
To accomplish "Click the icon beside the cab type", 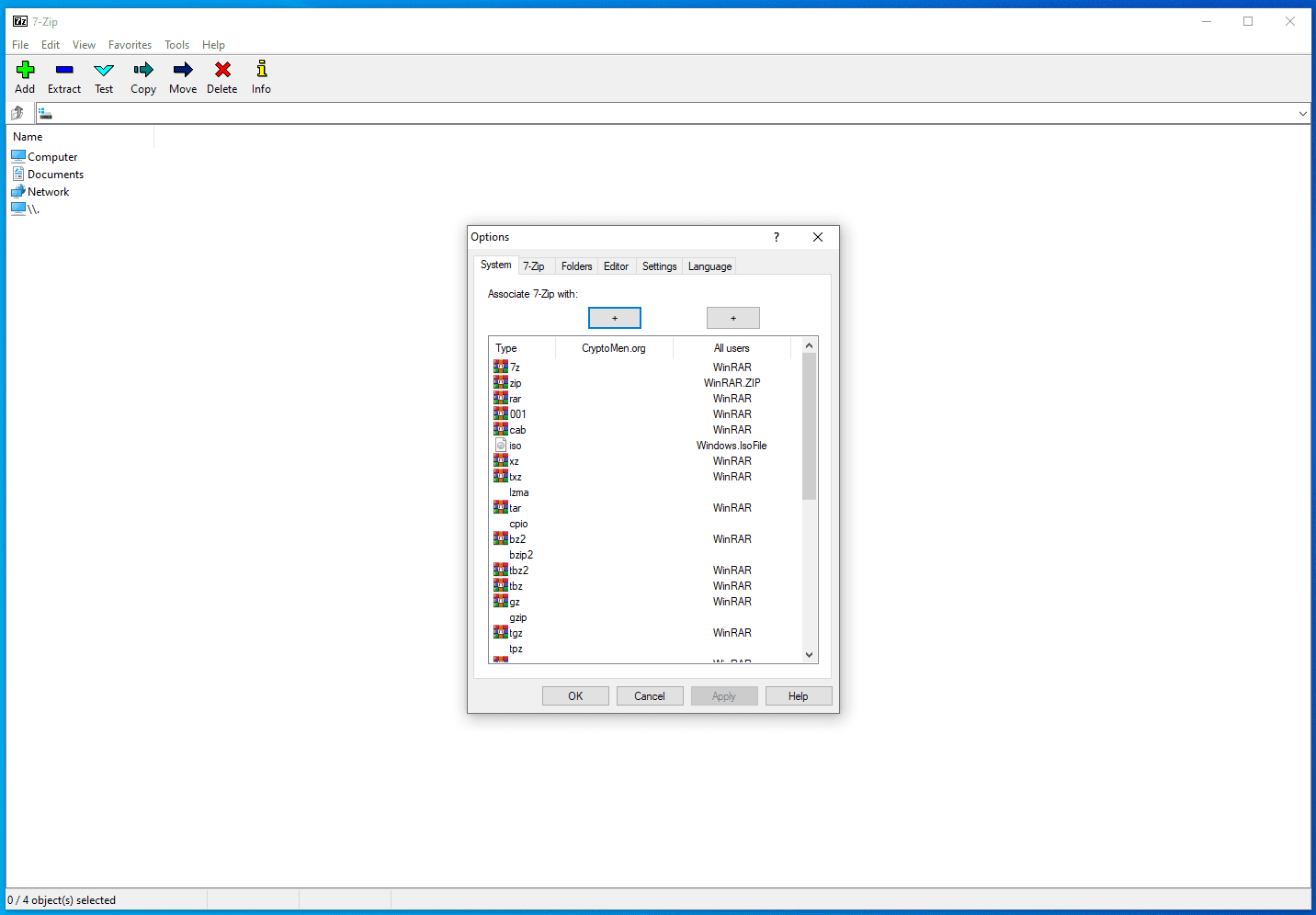I will (x=501, y=429).
